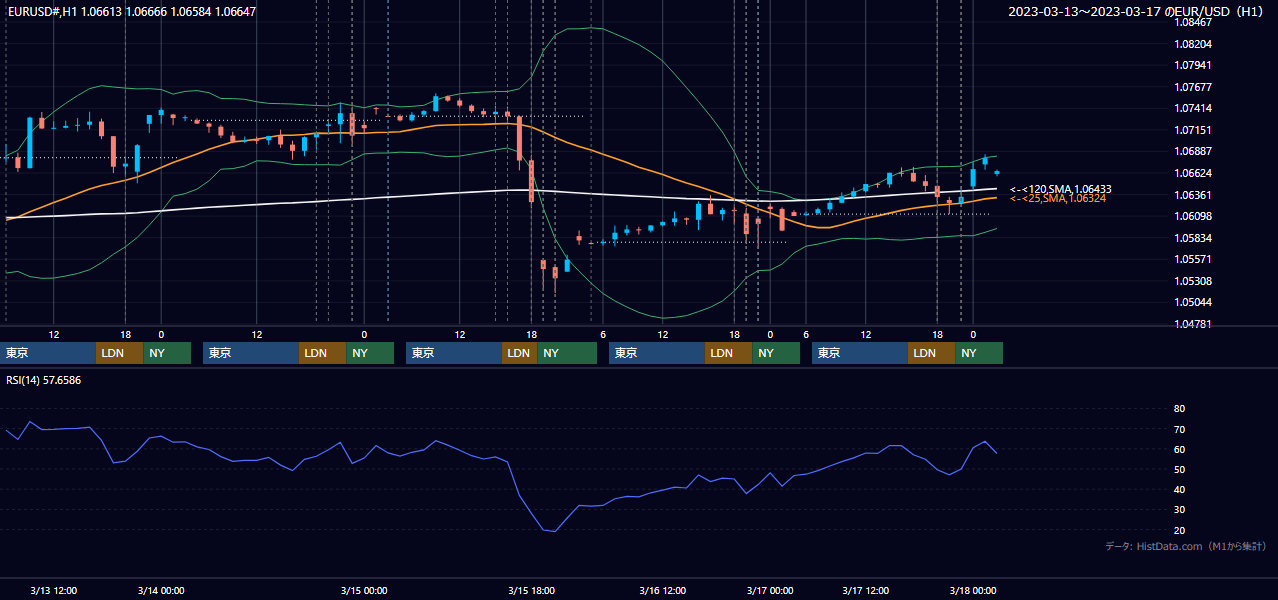Select the RSI 40 level label
Viewport: 1278px width, 600px height.
[1179, 490]
